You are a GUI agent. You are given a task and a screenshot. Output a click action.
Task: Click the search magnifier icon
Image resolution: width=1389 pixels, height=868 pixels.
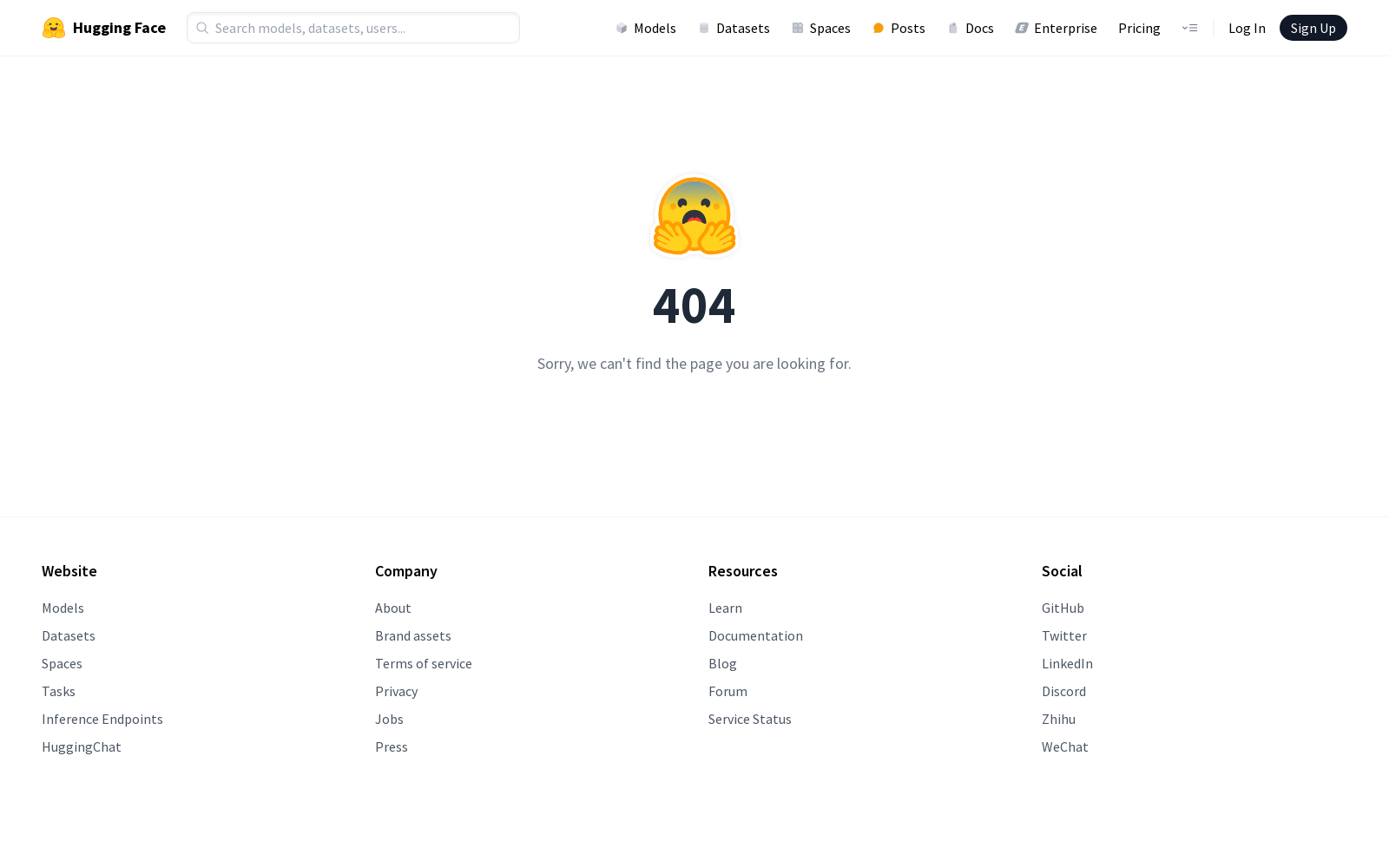point(202,28)
